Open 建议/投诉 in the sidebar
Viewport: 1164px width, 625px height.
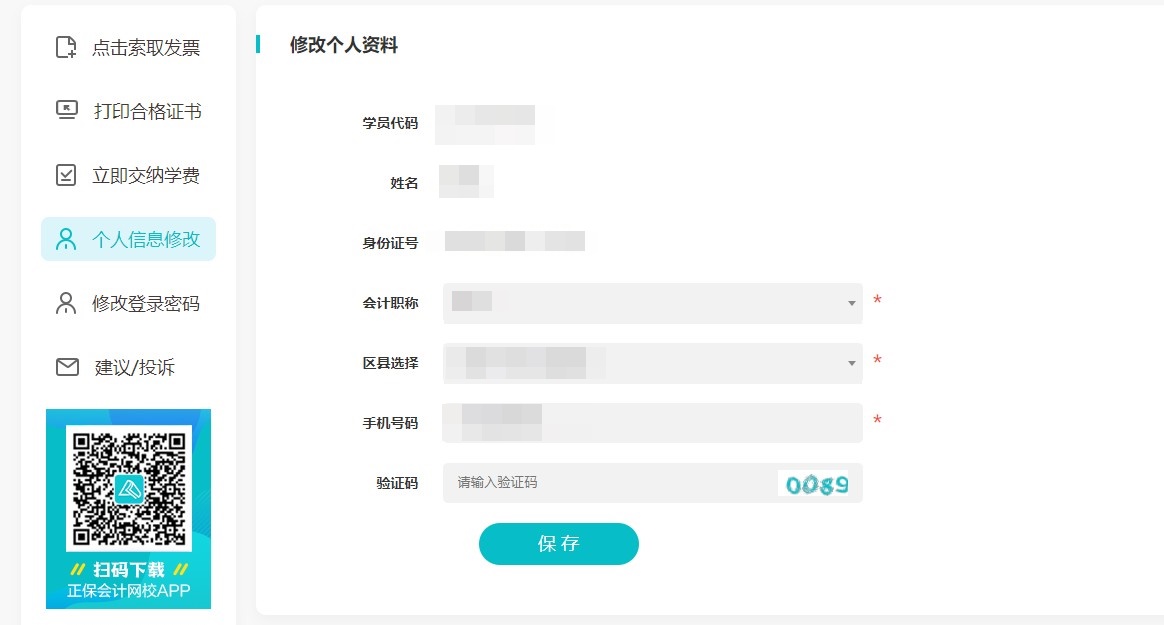pos(135,367)
